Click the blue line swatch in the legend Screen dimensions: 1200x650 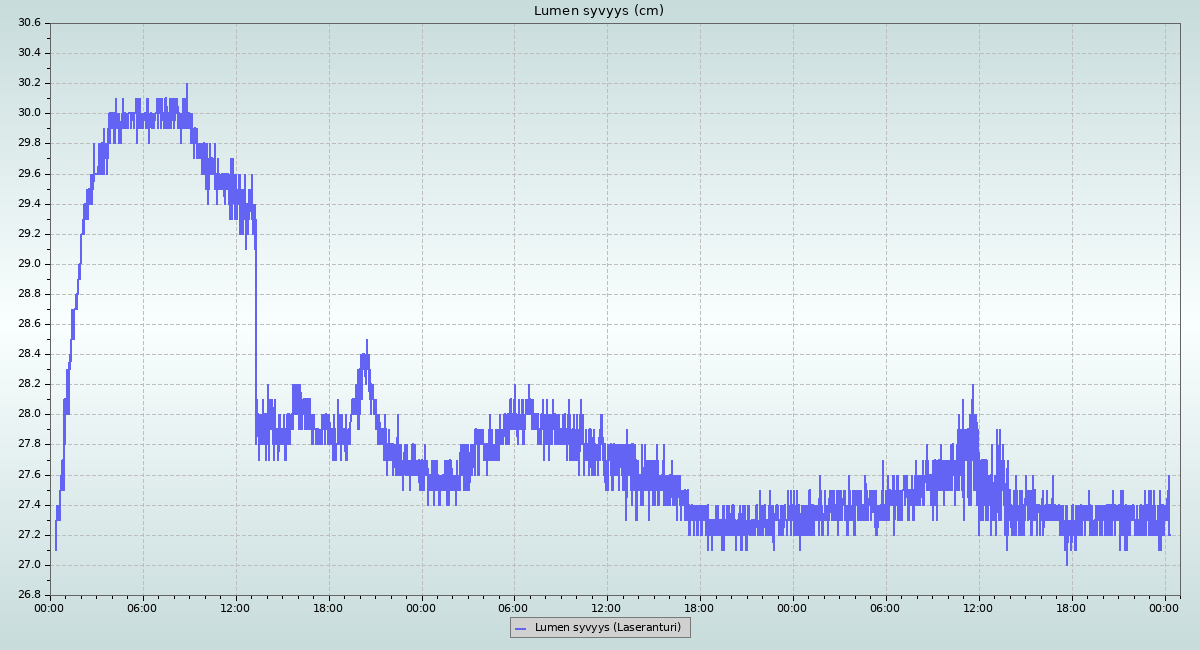[x=520, y=628]
